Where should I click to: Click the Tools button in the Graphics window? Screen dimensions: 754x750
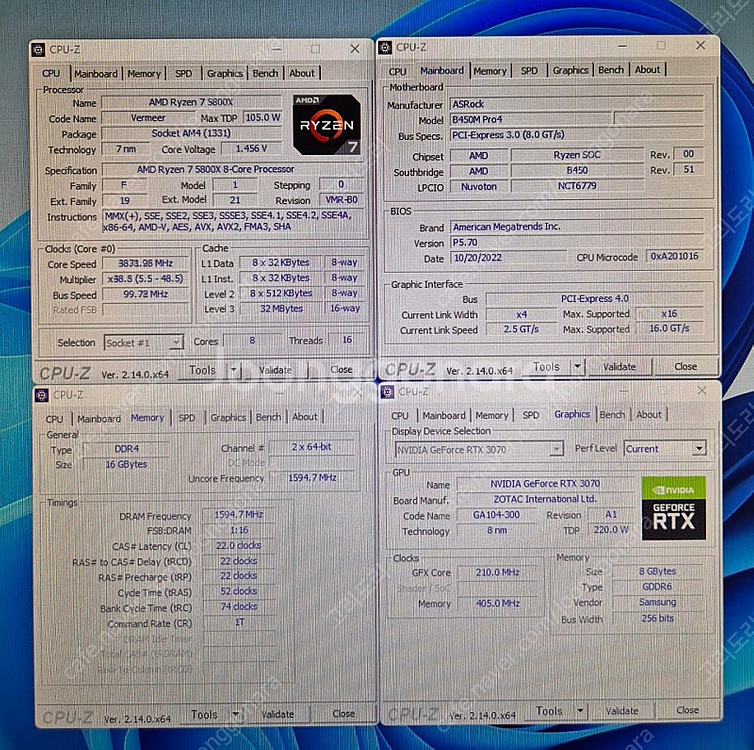tap(549, 711)
